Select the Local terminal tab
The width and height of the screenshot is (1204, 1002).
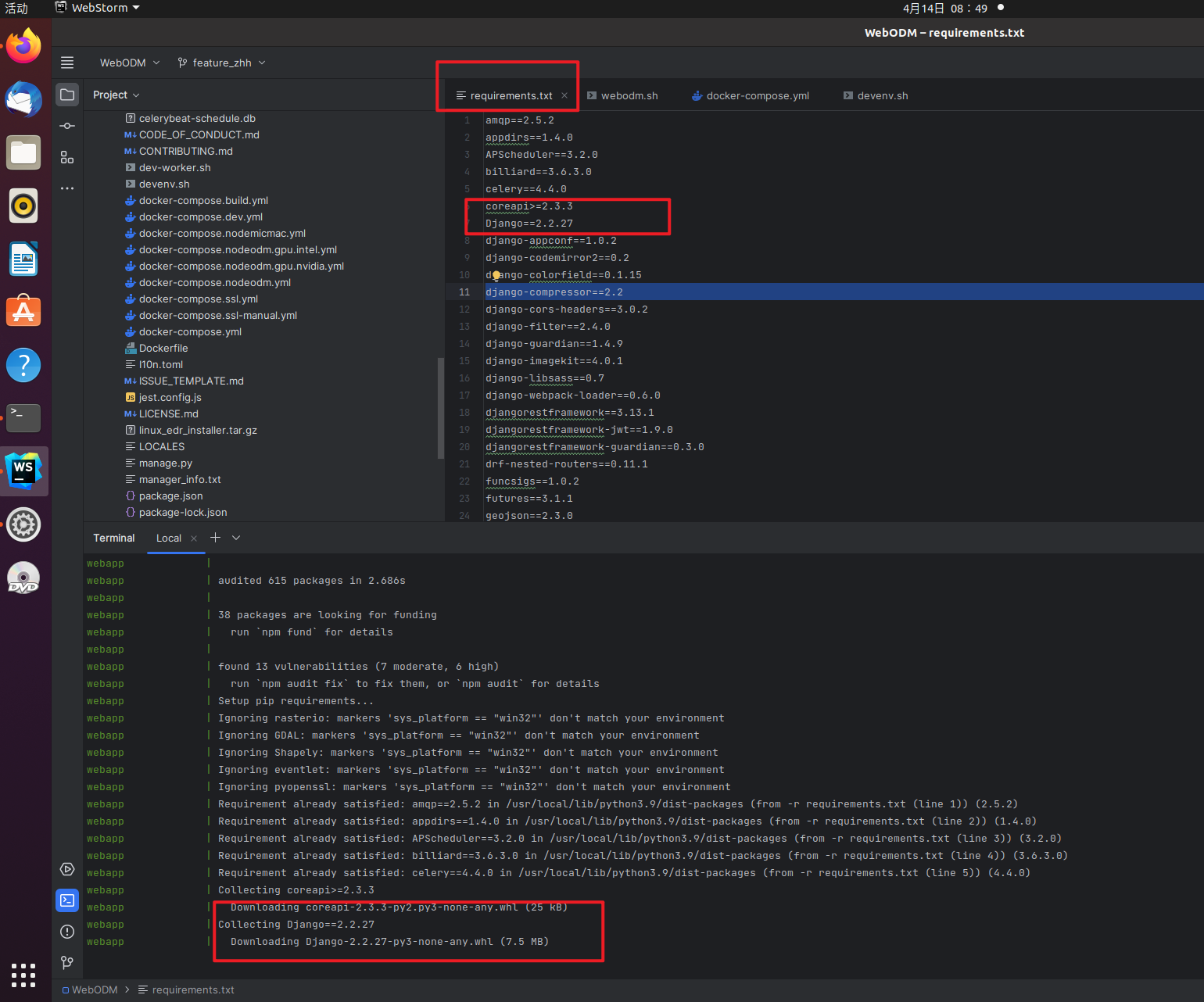[x=169, y=539]
